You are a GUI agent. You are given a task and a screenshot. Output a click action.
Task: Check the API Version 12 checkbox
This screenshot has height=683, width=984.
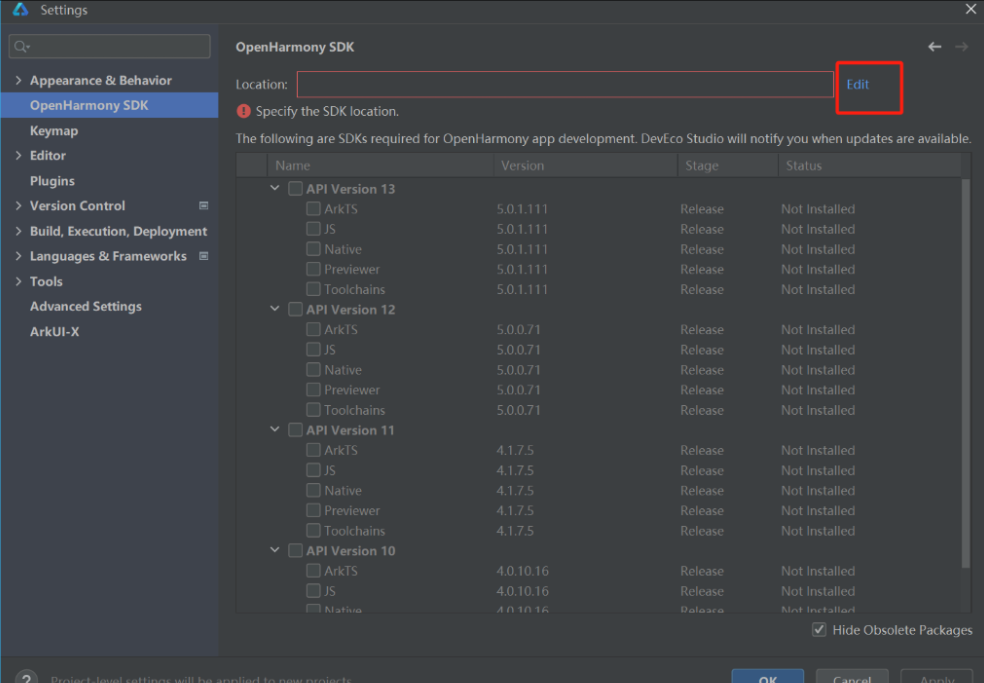[x=295, y=309]
